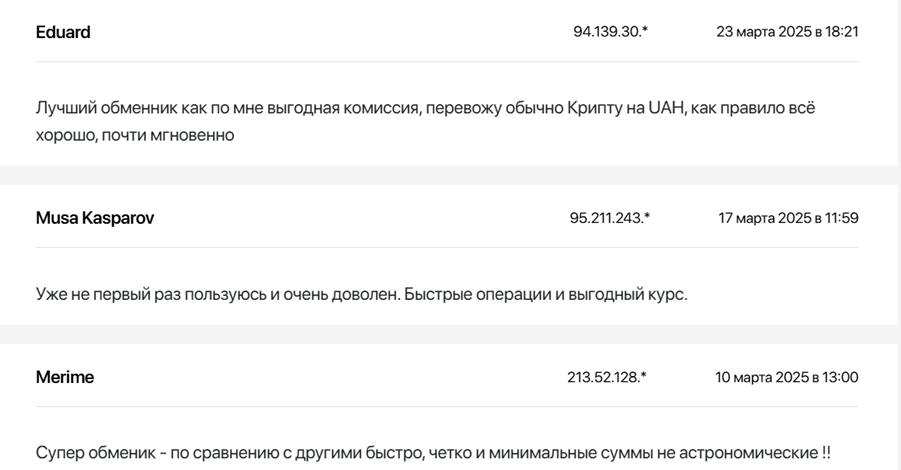901x470 pixels.
Task: Click the date 17 марта 2025 в 11:59
Action: click(787, 218)
